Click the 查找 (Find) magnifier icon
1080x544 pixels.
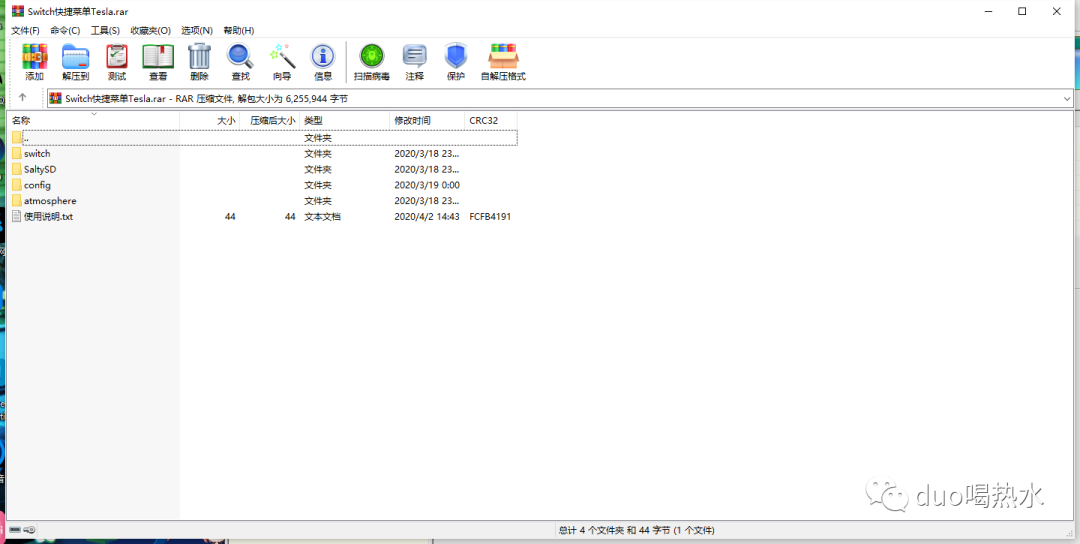point(240,56)
